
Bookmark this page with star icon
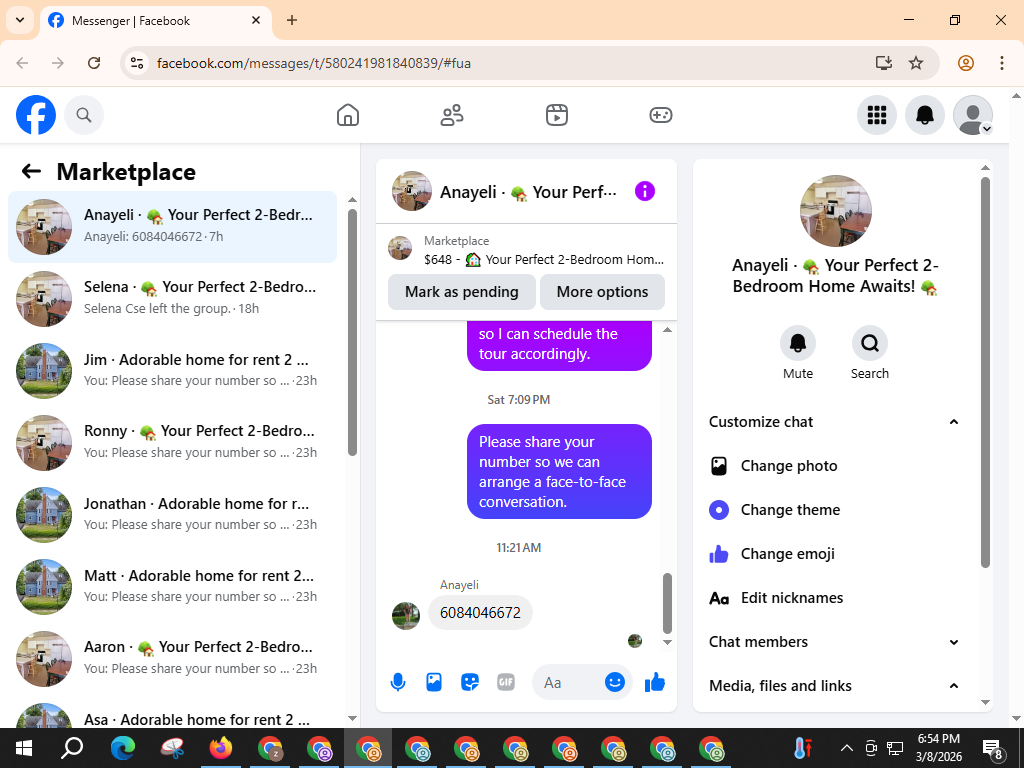pos(916,63)
